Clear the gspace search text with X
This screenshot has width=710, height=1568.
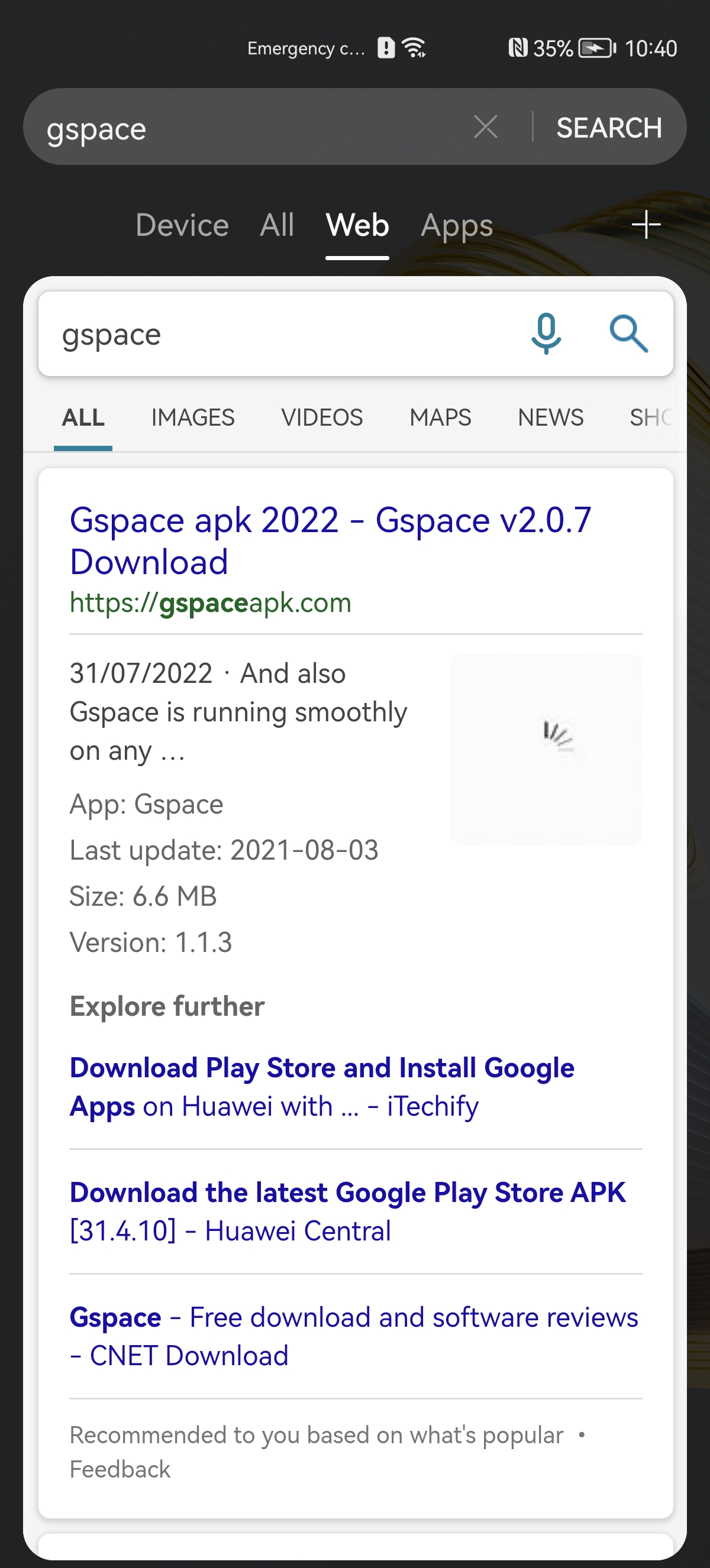[x=485, y=127]
